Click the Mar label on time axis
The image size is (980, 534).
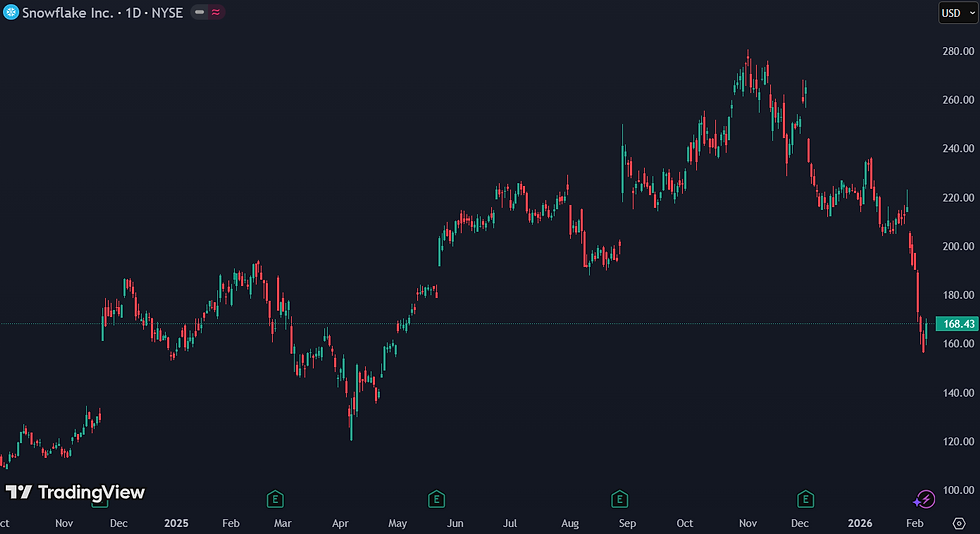pyautogui.click(x=282, y=523)
